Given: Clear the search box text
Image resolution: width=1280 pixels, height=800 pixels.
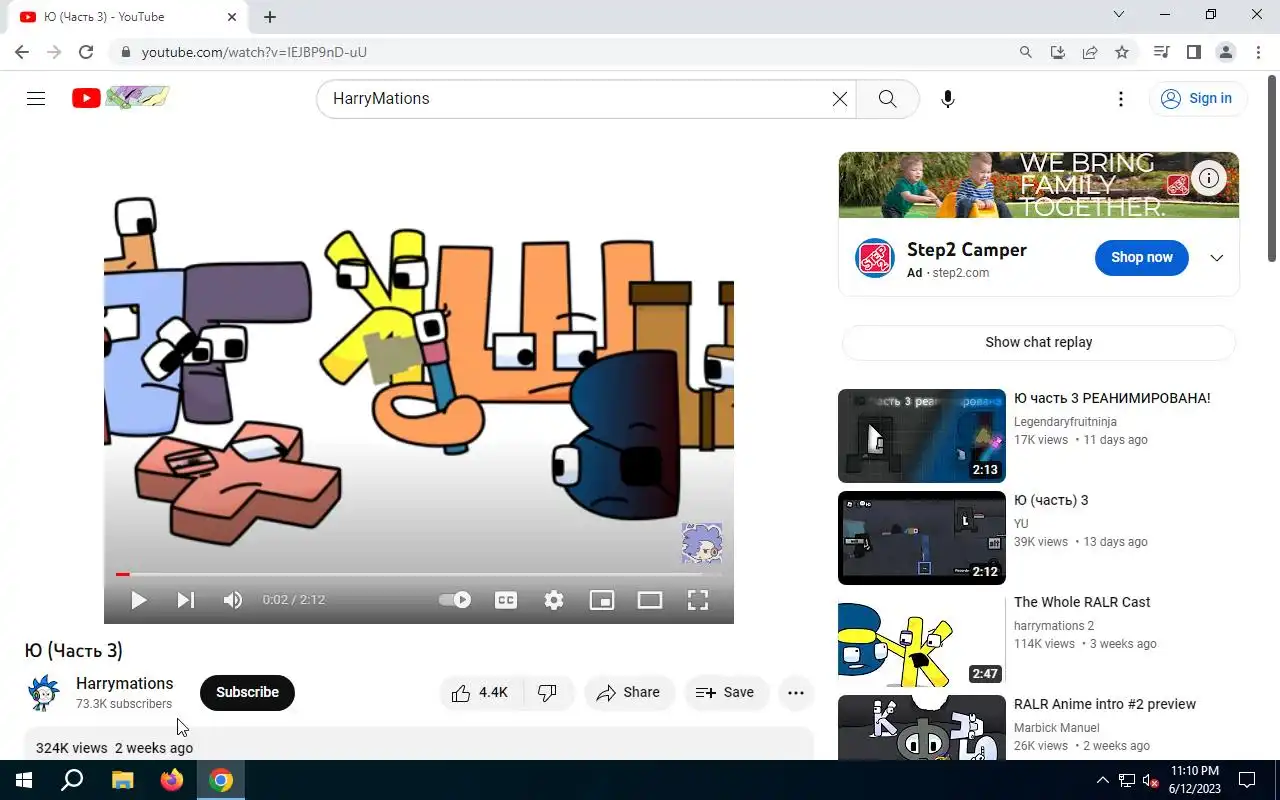Looking at the screenshot, I should pyautogui.click(x=840, y=98).
